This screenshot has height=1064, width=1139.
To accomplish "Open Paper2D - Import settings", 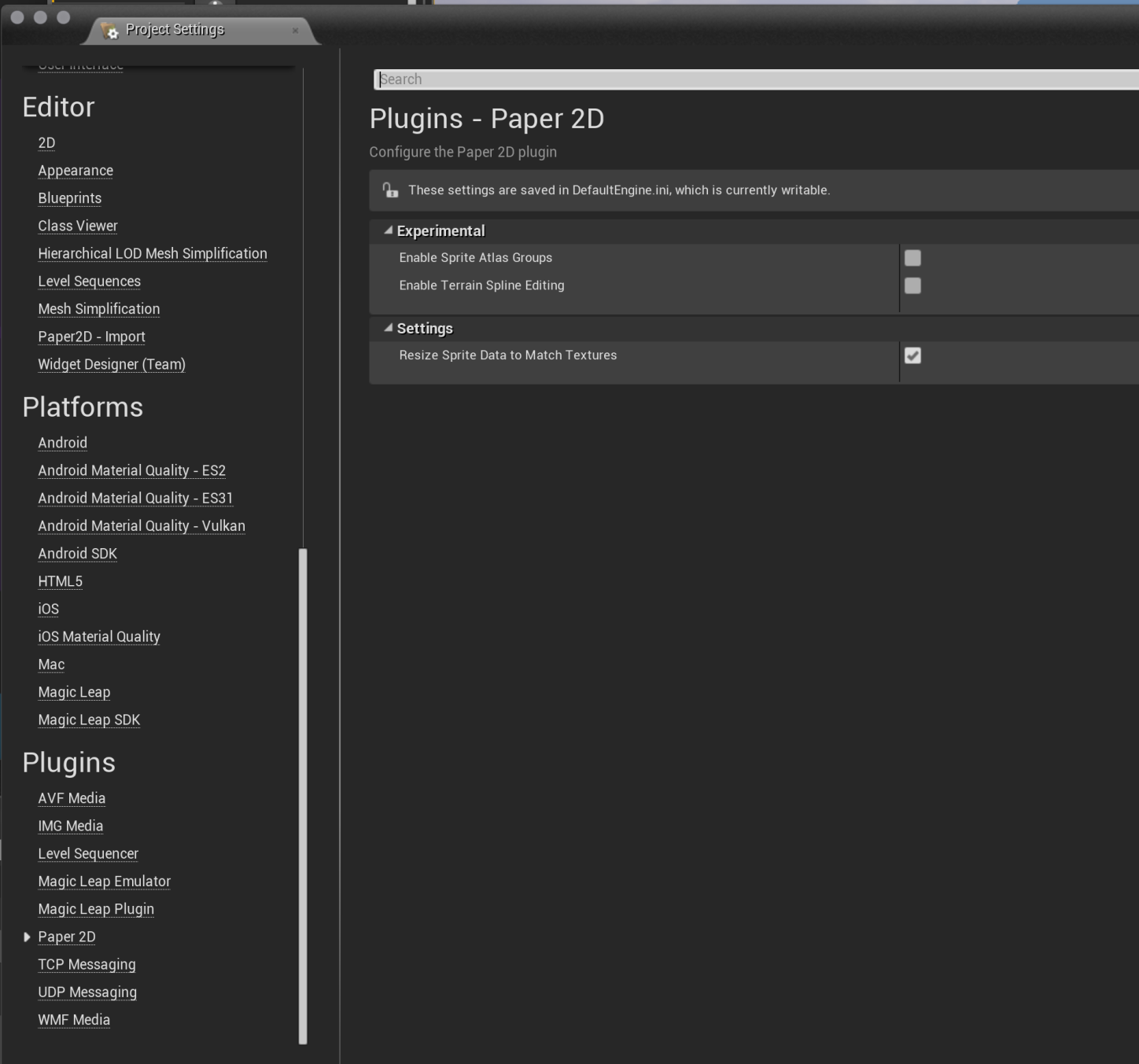I will [92, 337].
